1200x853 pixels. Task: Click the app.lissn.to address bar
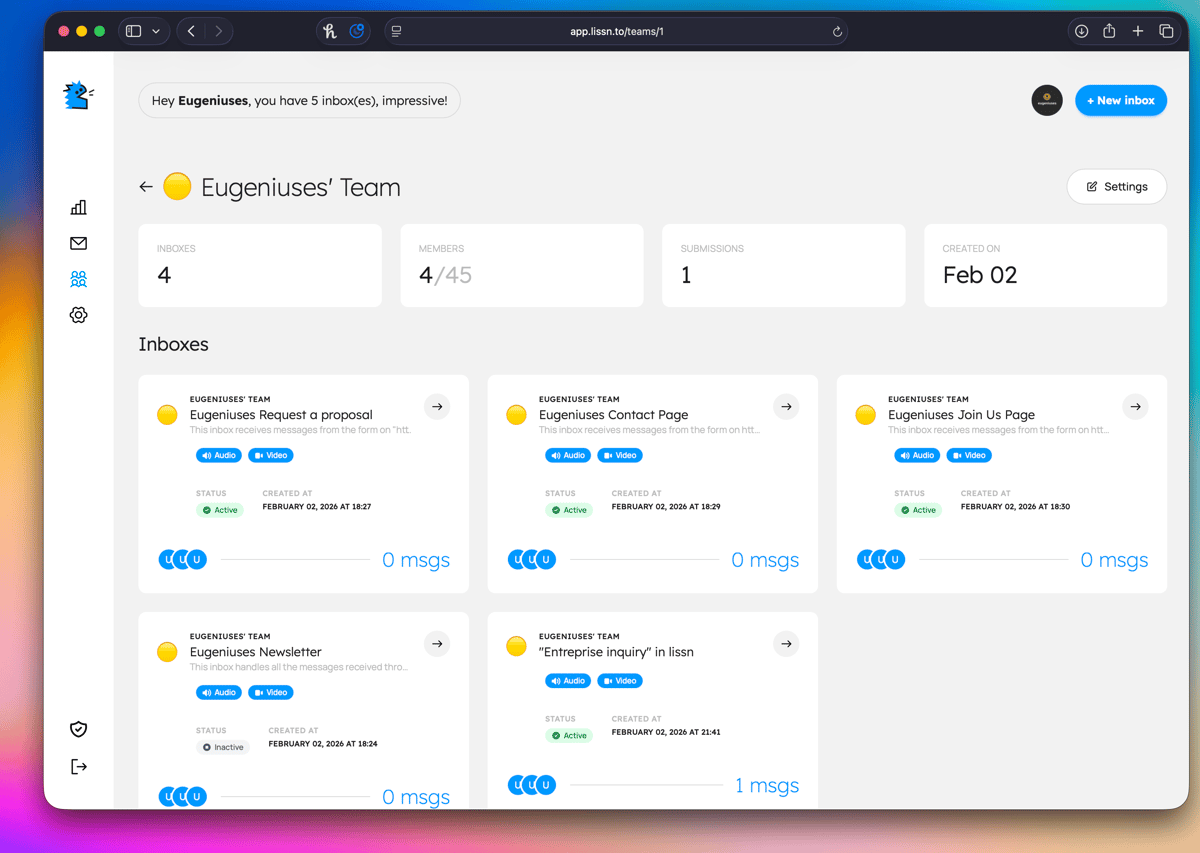[x=616, y=31]
